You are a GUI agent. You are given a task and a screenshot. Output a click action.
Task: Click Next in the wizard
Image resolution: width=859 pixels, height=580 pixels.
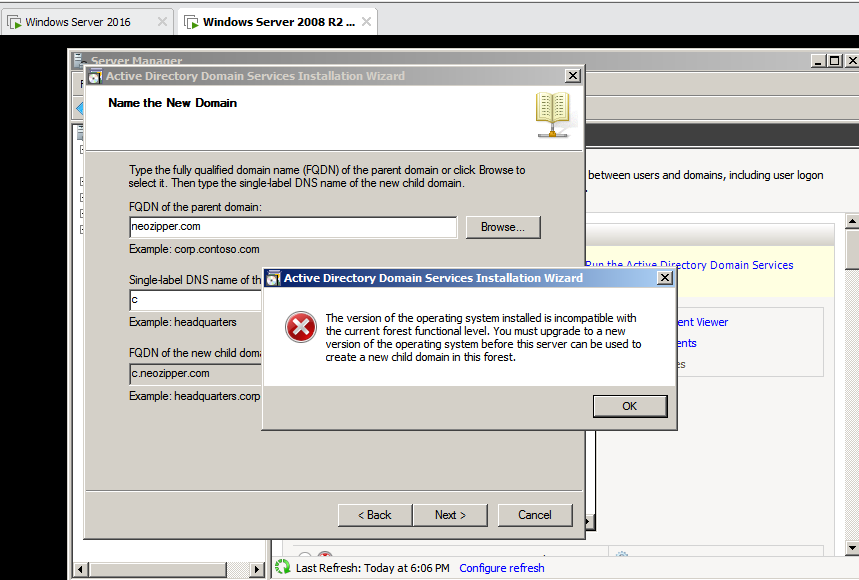click(450, 514)
